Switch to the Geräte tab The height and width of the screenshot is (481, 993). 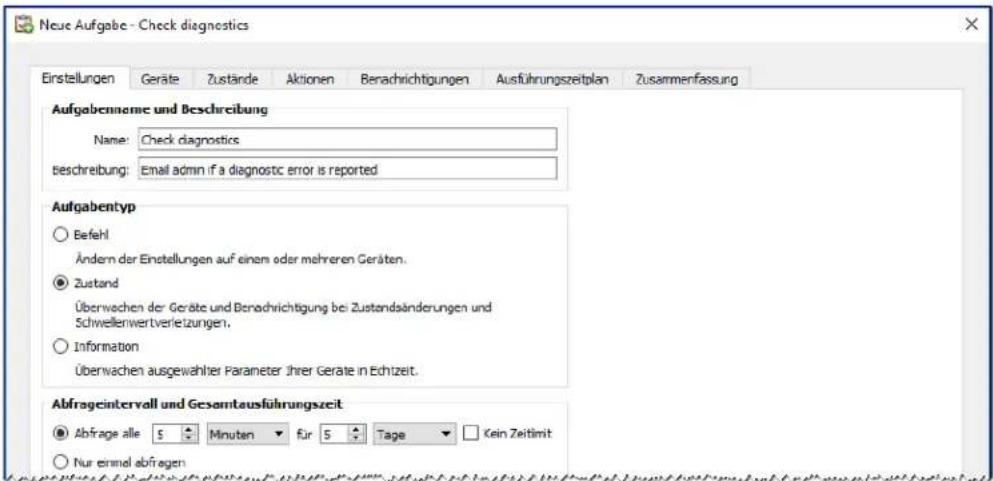(x=161, y=80)
